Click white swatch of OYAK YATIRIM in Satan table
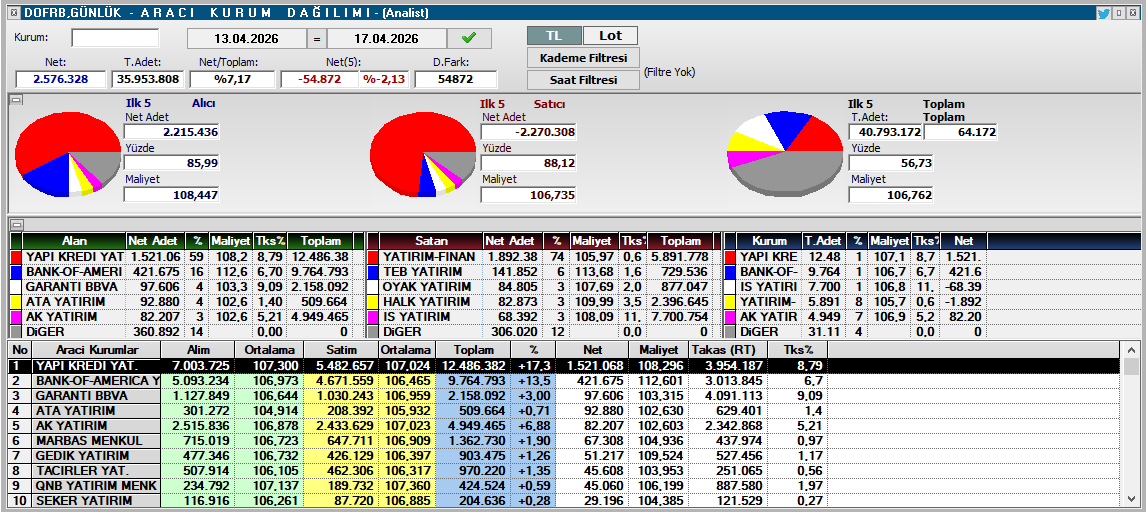The height and width of the screenshot is (512, 1146). 373,287
